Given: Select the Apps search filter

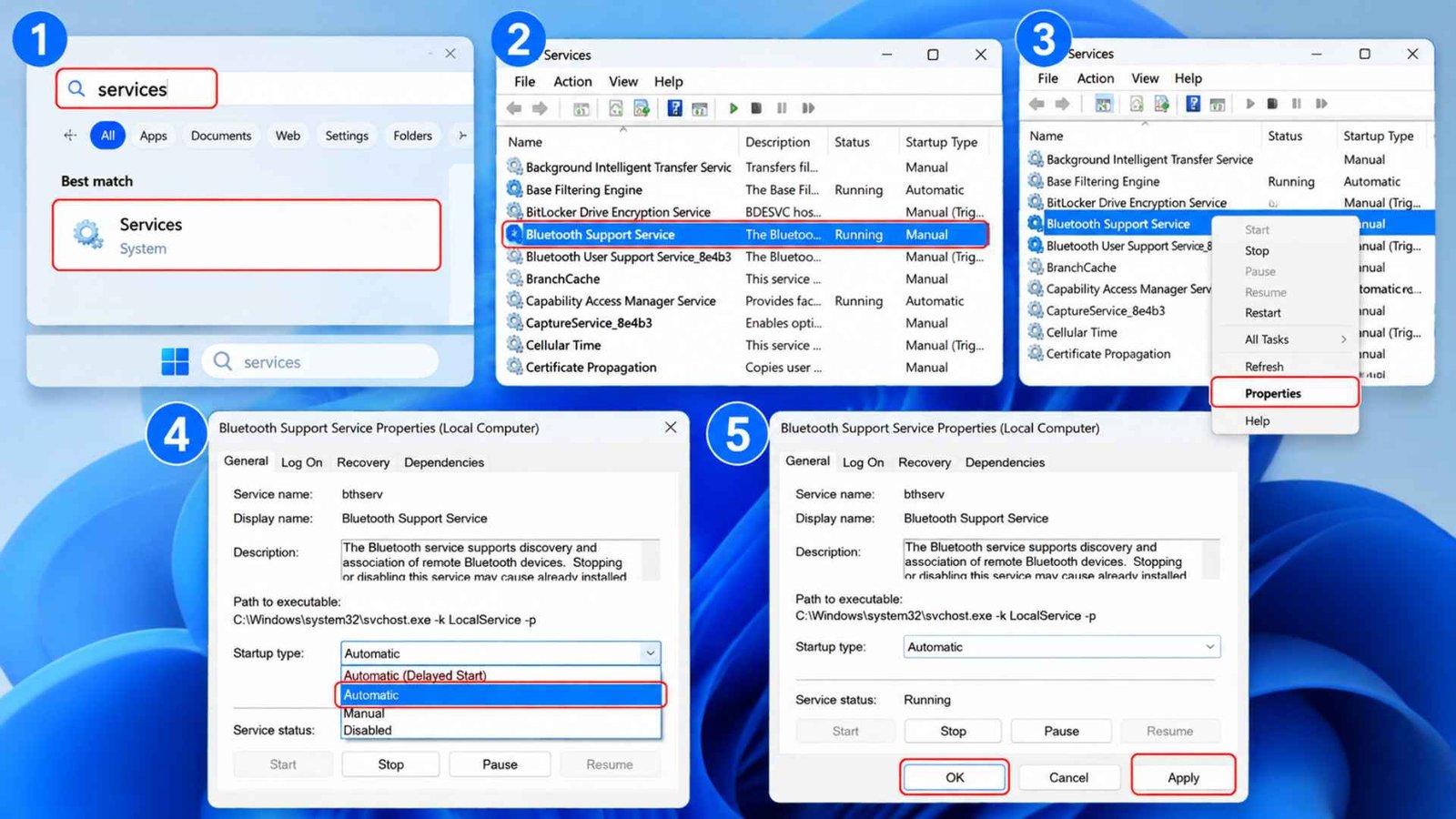Looking at the screenshot, I should (153, 136).
